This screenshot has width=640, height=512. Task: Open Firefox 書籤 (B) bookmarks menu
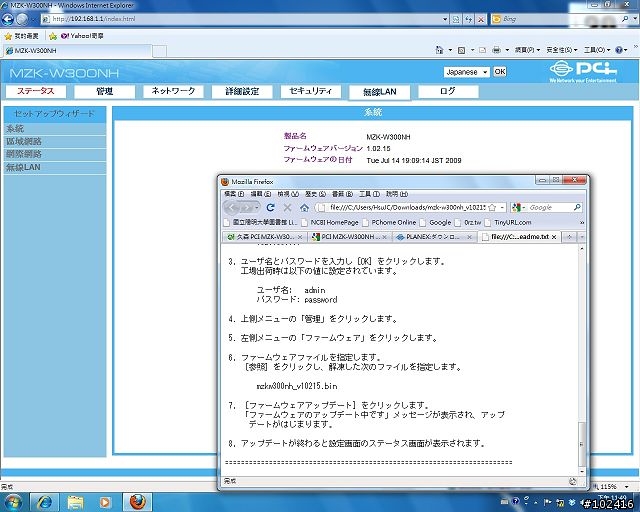click(342, 194)
